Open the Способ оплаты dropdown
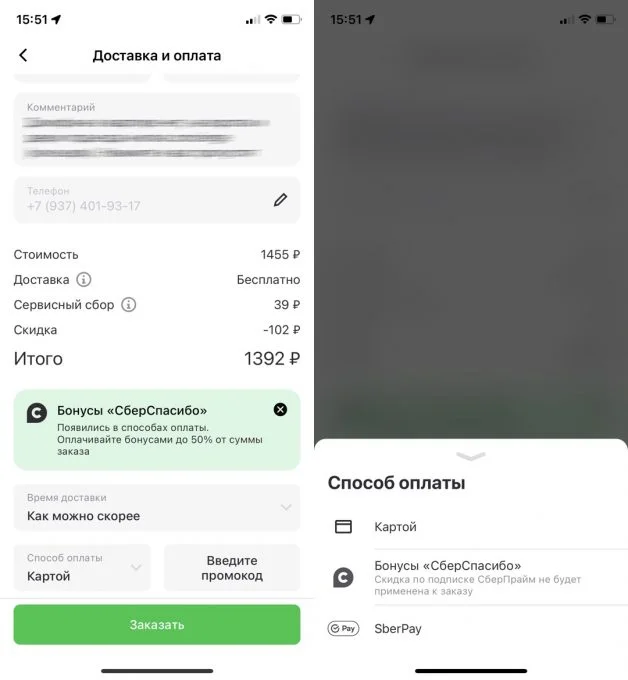The image size is (628, 680). coord(82,567)
